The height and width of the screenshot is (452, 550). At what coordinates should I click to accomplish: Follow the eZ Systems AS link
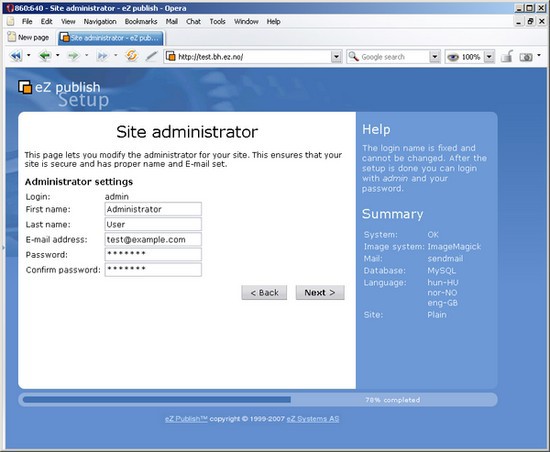coord(313,419)
